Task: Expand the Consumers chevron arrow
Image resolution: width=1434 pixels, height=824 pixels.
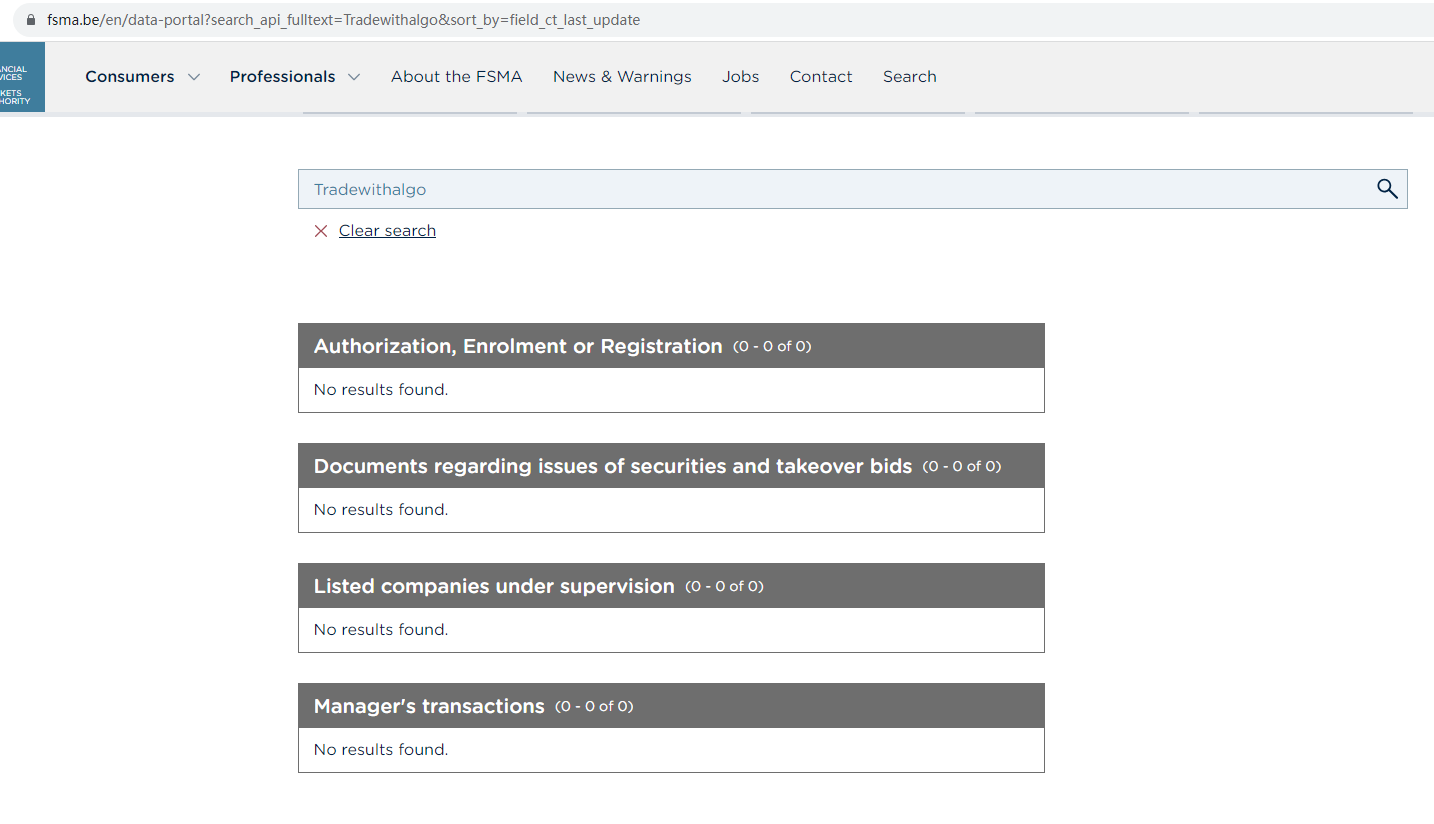Action: click(x=194, y=77)
